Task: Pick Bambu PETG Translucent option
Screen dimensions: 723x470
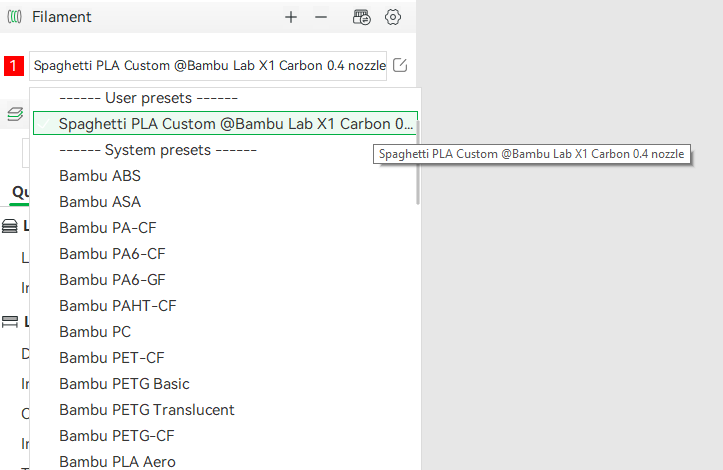Action: click(x=147, y=410)
